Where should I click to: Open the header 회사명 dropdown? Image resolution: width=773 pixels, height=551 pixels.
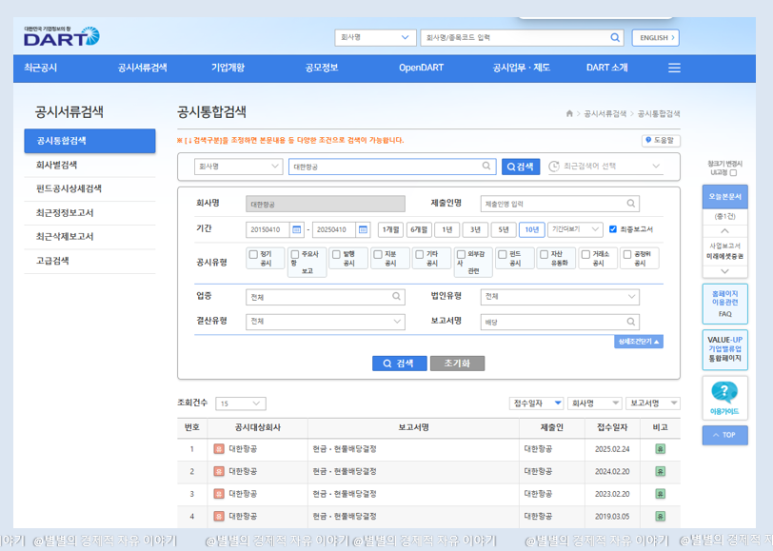[375, 37]
